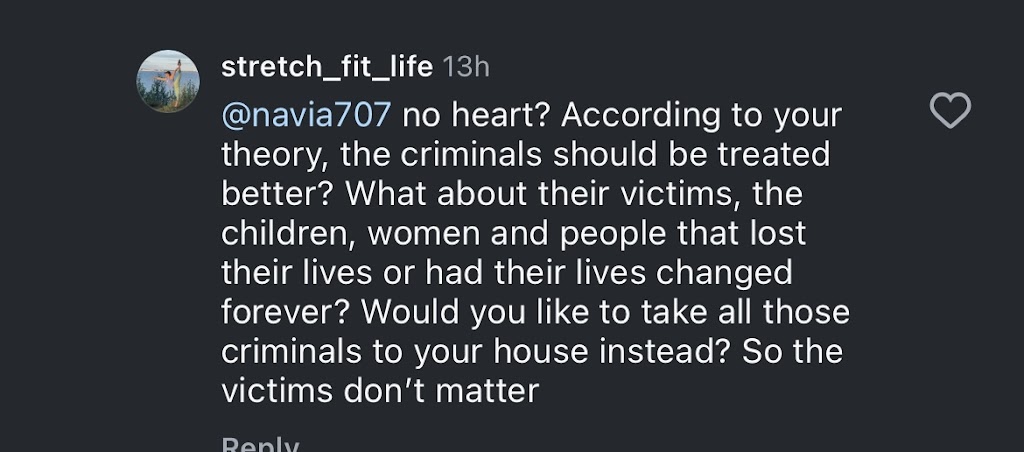Image resolution: width=1024 pixels, height=452 pixels.
Task: Open stretch_fit_life's profile picture
Action: tap(168, 82)
